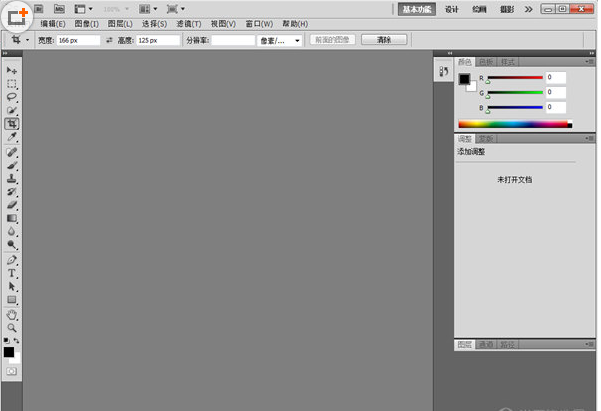Select the Move tool
The width and height of the screenshot is (601, 411).
(11, 70)
